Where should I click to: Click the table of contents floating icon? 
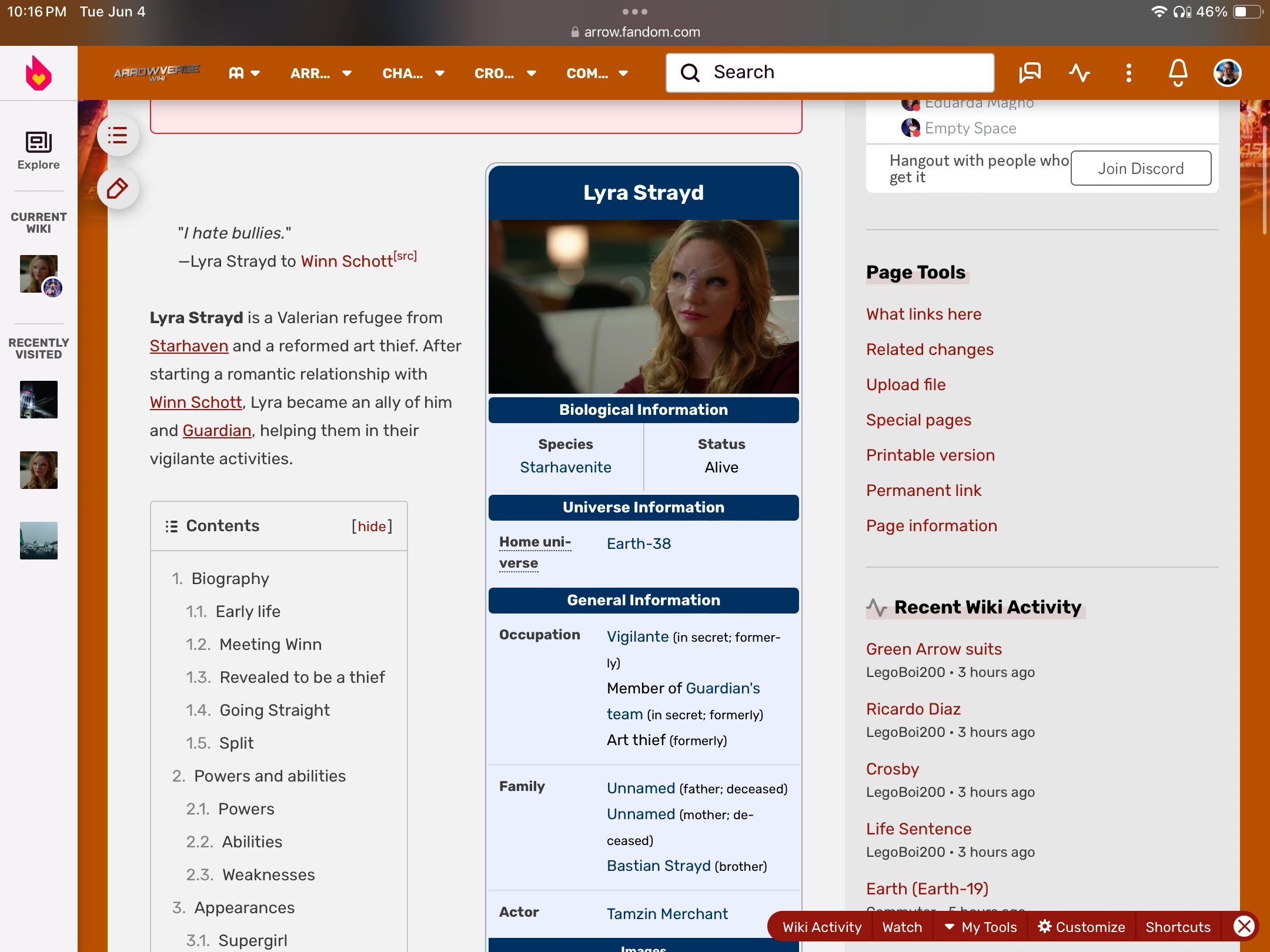pos(118,136)
